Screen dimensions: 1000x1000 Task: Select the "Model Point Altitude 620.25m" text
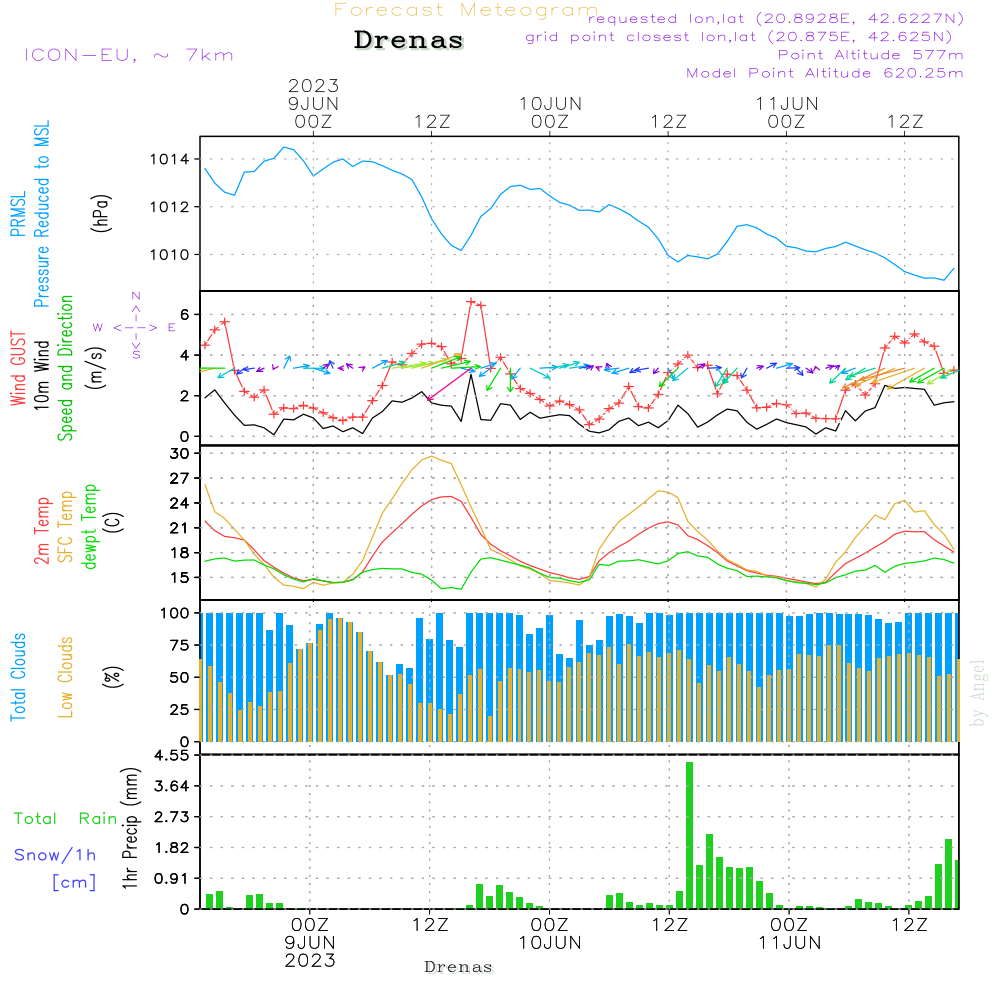(x=825, y=73)
